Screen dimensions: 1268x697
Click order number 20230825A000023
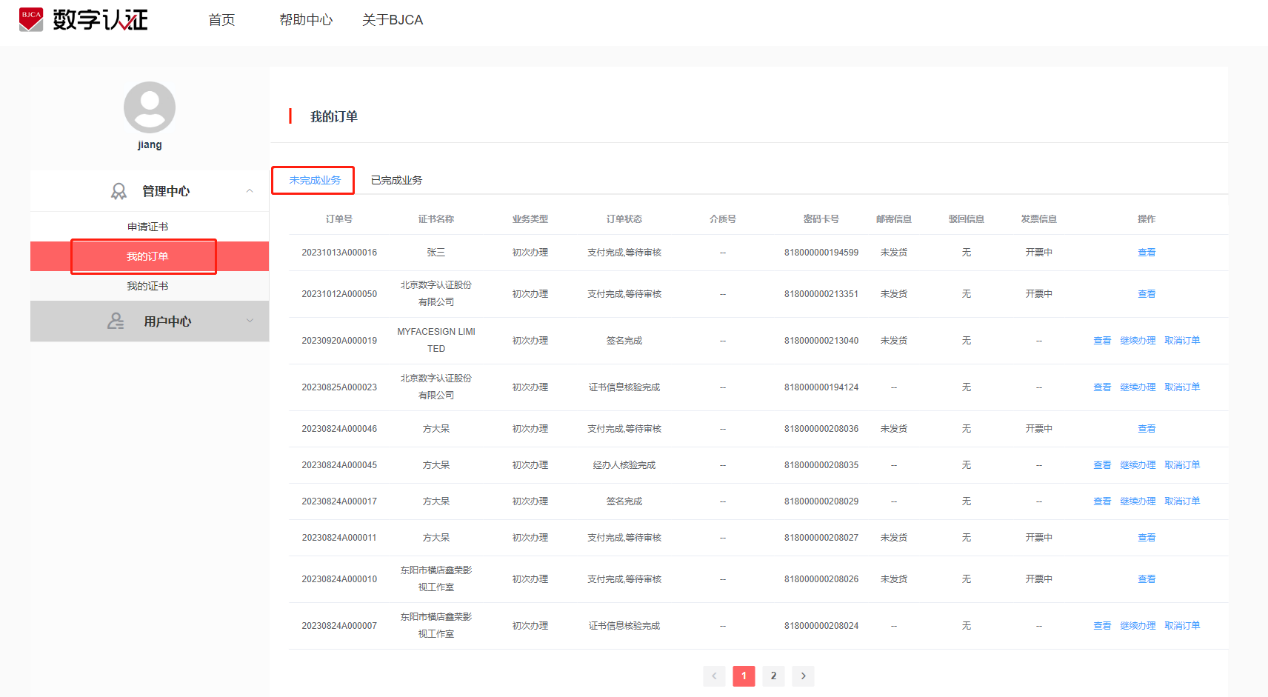(339, 387)
